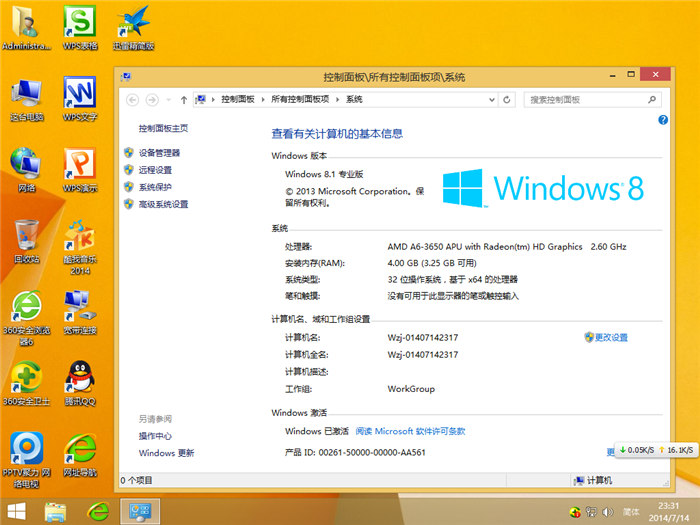700x525 pixels.
Task: Click the search magnifier icon
Action: 652,100
